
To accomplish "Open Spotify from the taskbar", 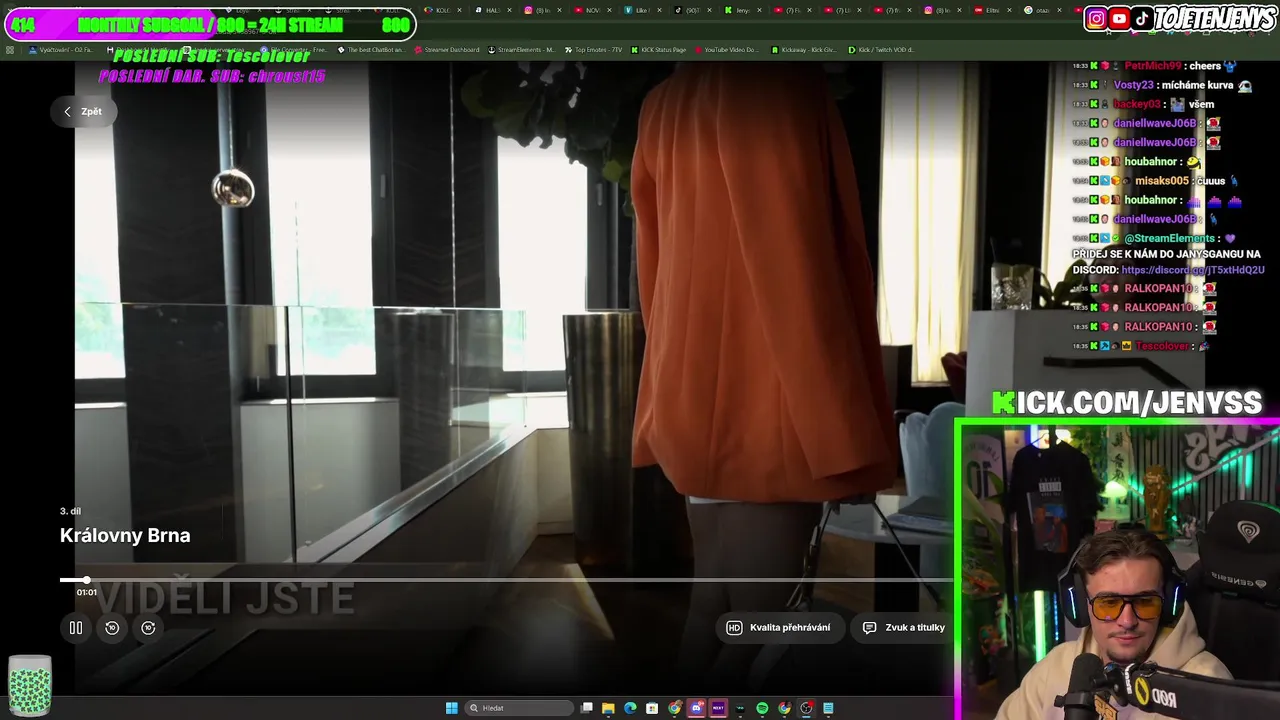I will click(762, 708).
